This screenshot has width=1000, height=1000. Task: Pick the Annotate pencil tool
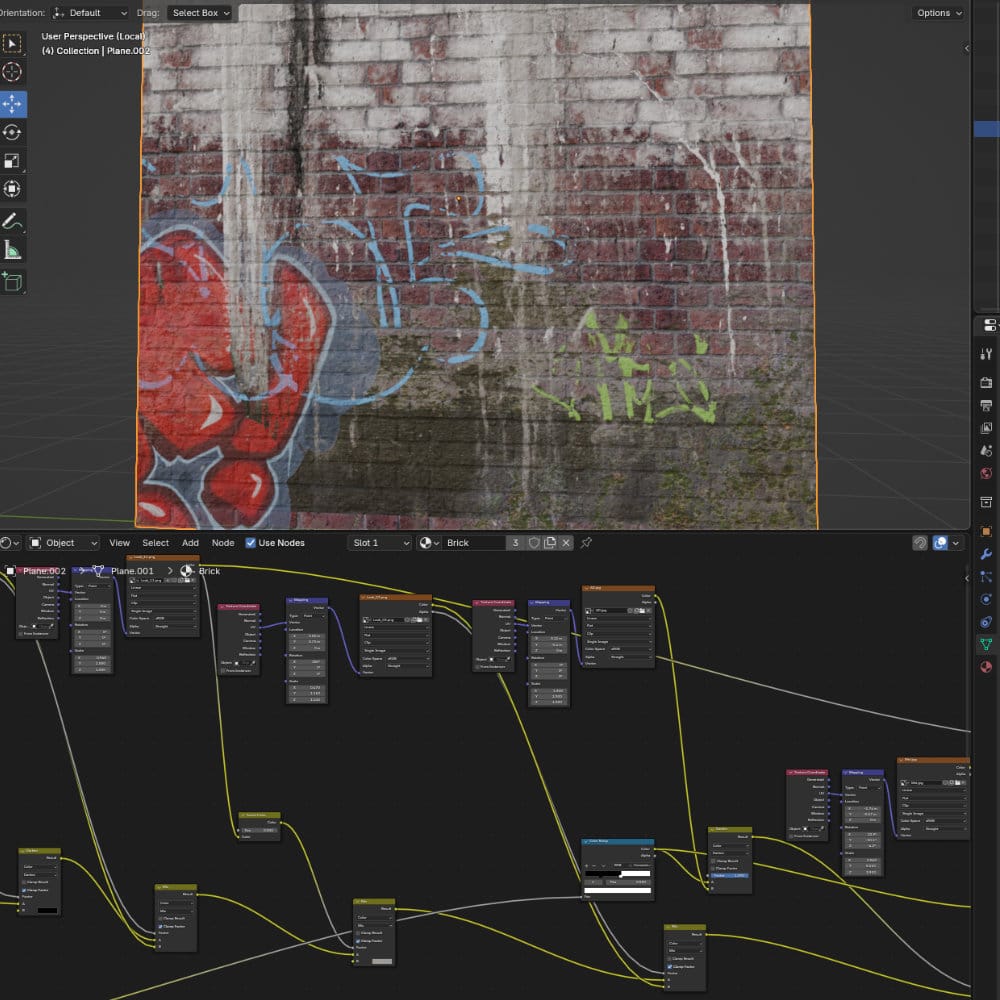pyautogui.click(x=12, y=221)
